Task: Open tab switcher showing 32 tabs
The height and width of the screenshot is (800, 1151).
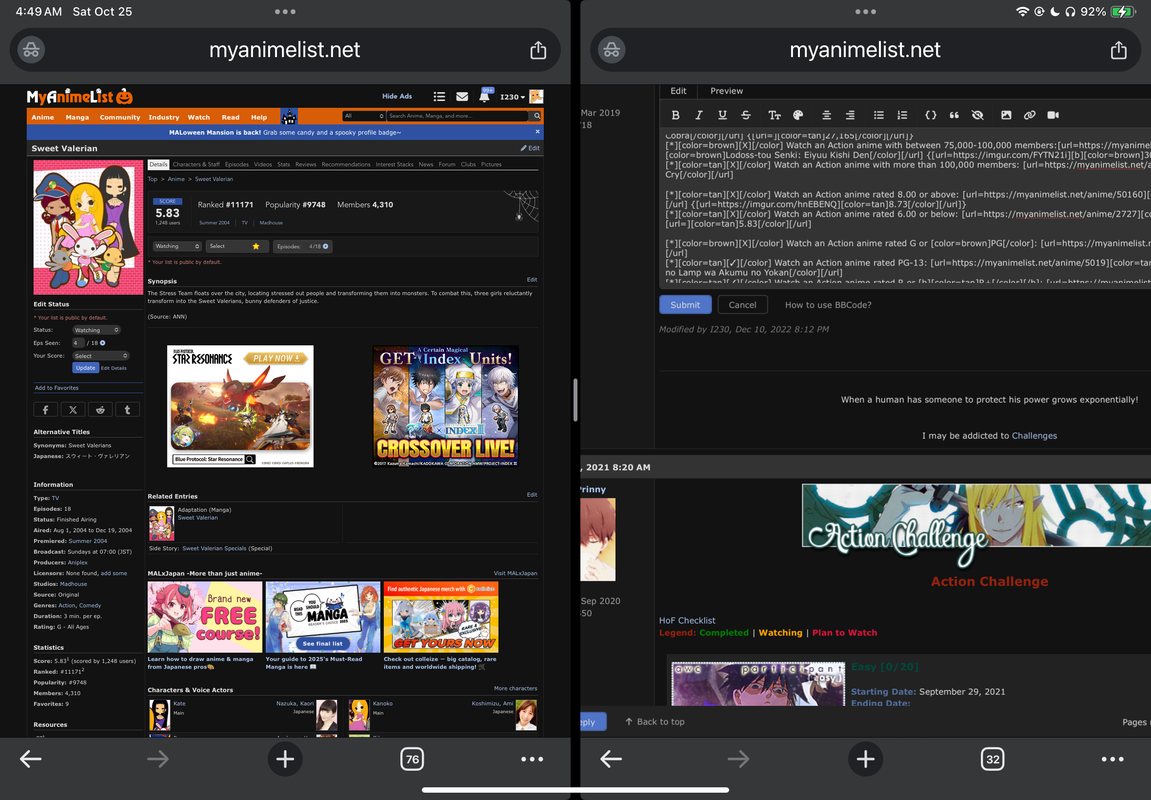Action: pos(992,759)
